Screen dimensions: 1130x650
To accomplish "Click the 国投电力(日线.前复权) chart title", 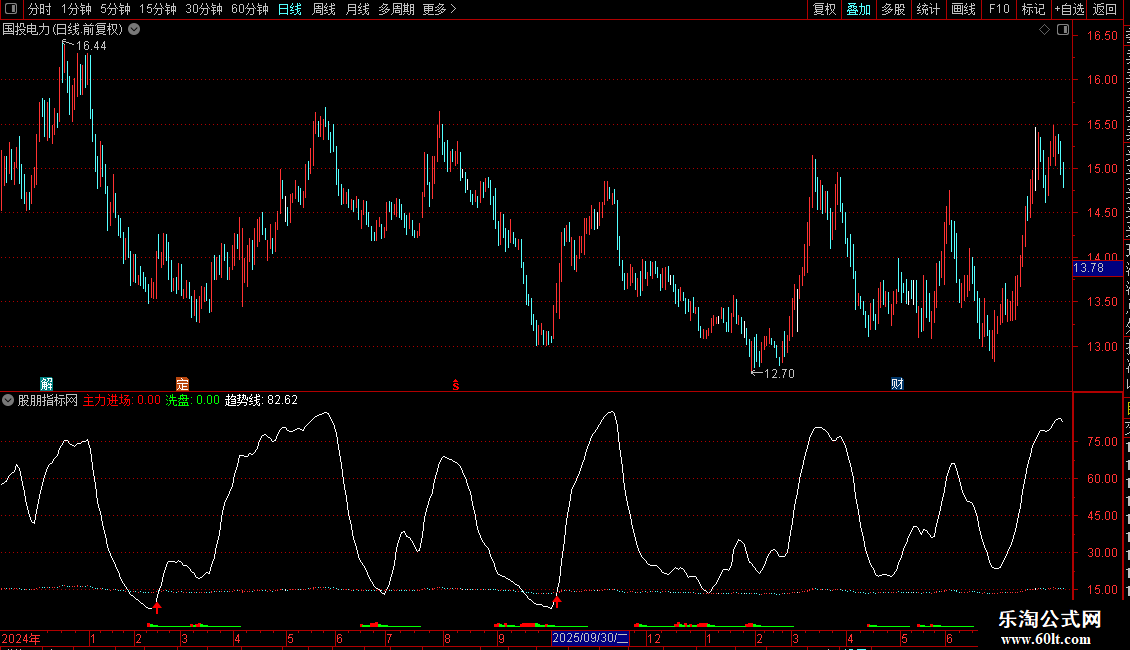I will [x=63, y=30].
